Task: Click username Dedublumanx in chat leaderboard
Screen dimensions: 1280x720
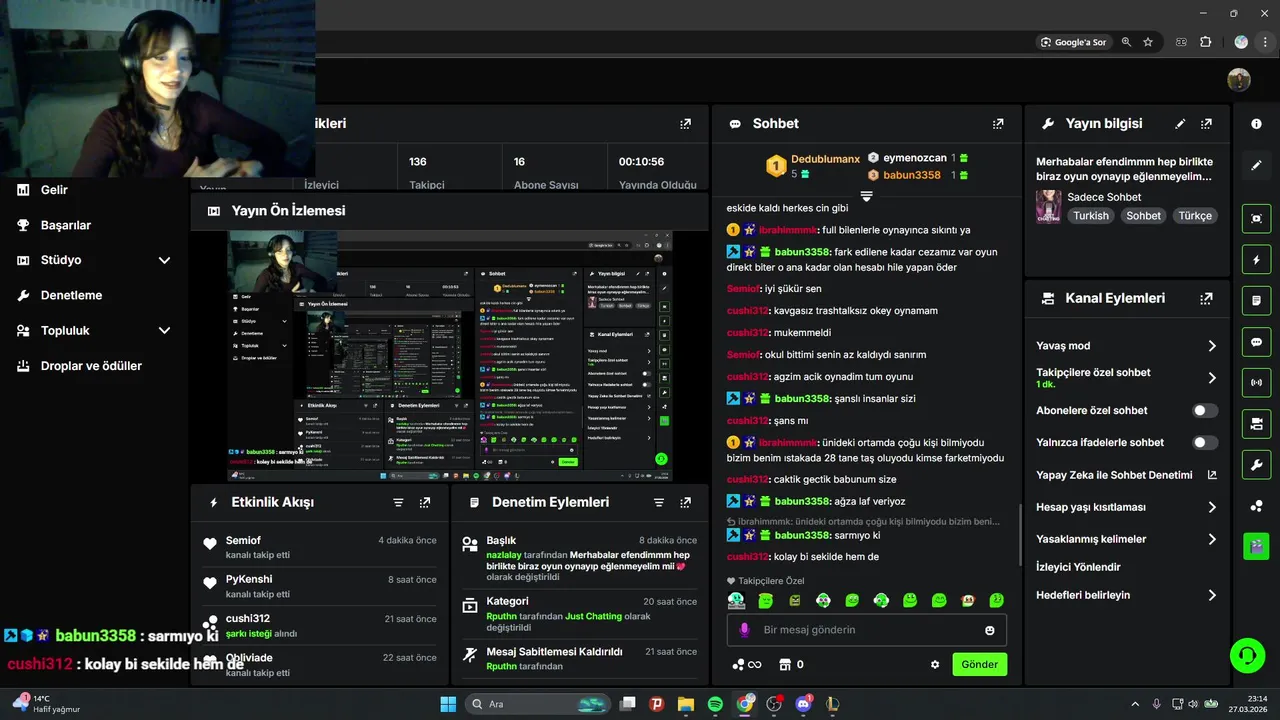Action: pos(825,159)
